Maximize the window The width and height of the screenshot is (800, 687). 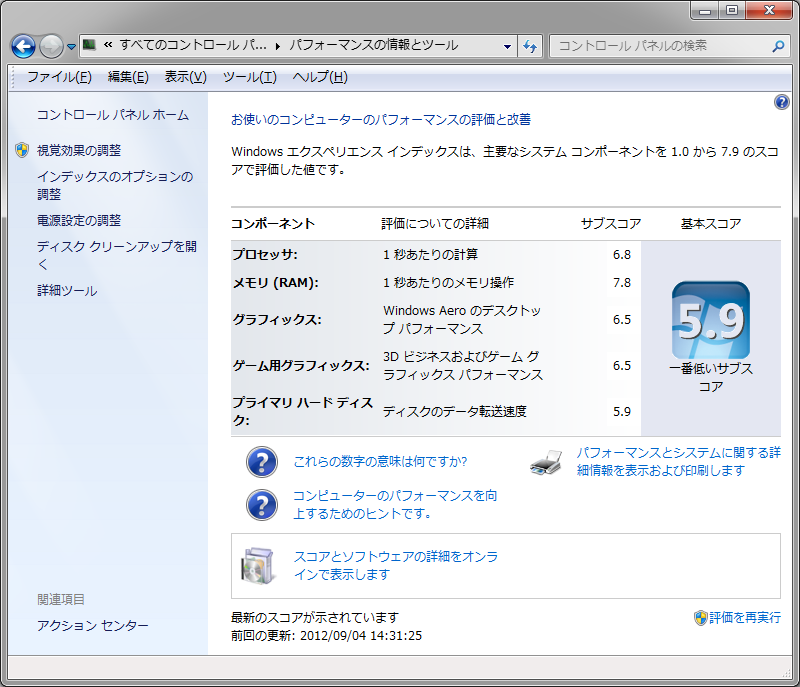[x=732, y=10]
